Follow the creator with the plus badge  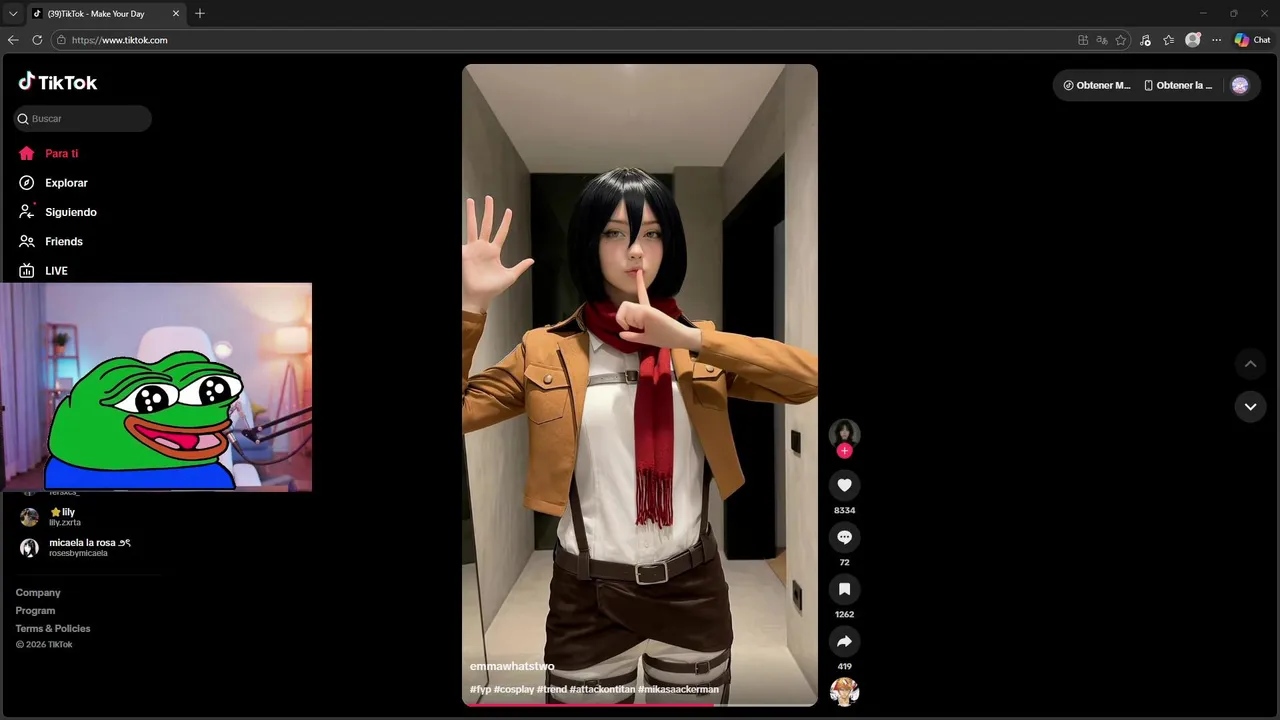[844, 451]
